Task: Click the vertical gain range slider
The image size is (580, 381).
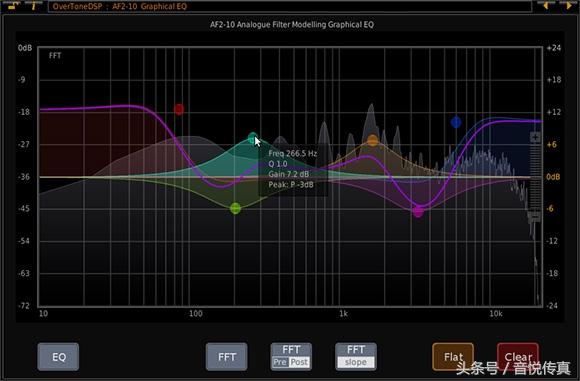Action: pyautogui.click(x=535, y=177)
